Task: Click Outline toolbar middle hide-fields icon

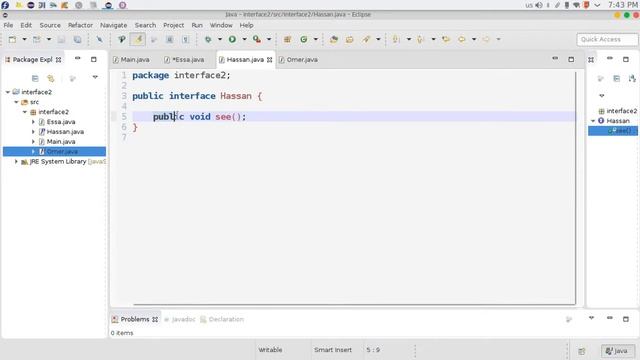Action: 616,78
